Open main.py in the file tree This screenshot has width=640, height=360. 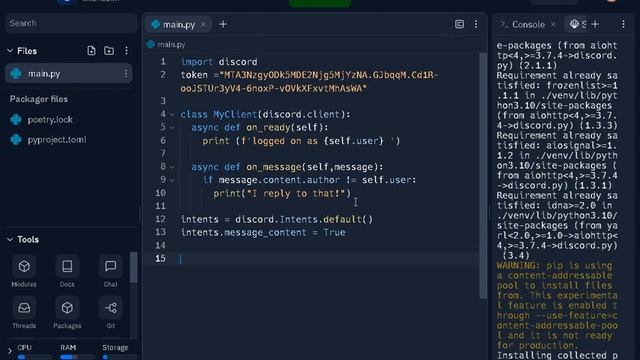pyautogui.click(x=69, y=73)
